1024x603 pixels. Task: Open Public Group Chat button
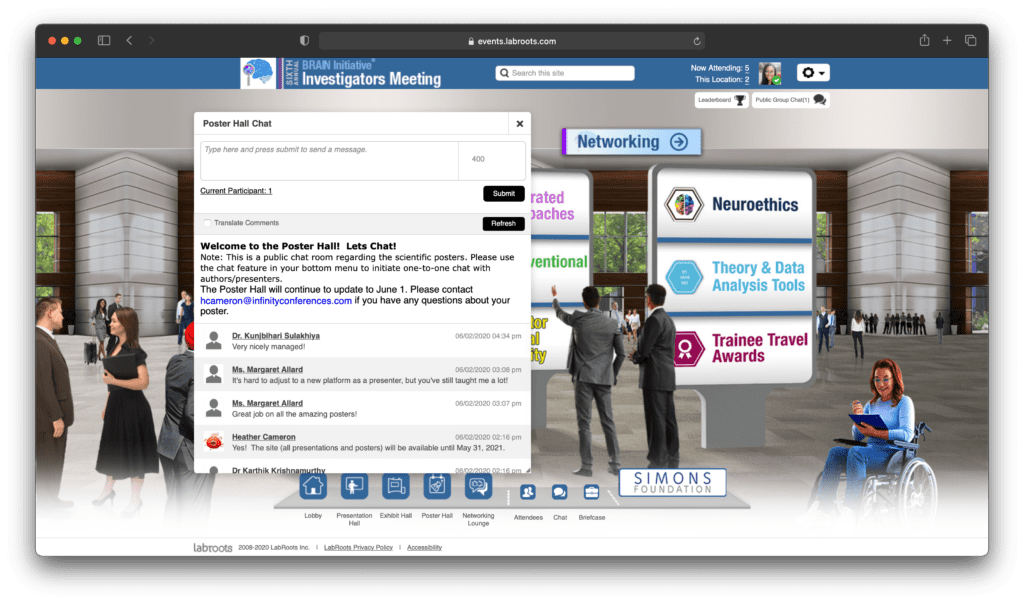791,100
